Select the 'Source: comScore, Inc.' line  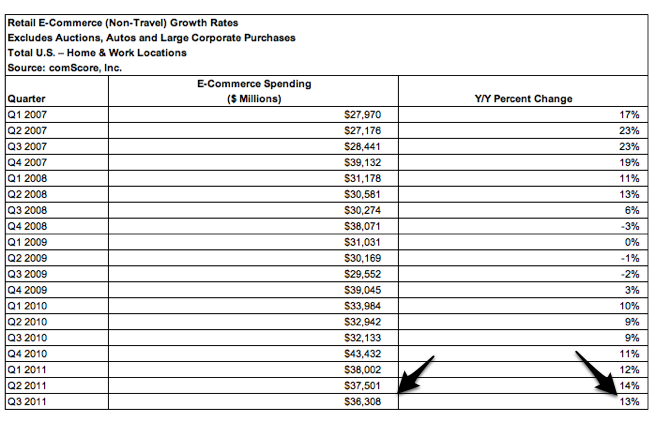click(x=66, y=66)
